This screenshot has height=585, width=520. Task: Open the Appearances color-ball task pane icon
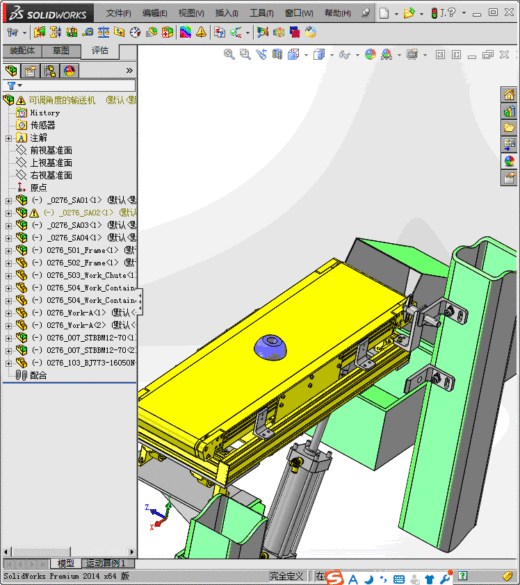pyautogui.click(x=509, y=161)
